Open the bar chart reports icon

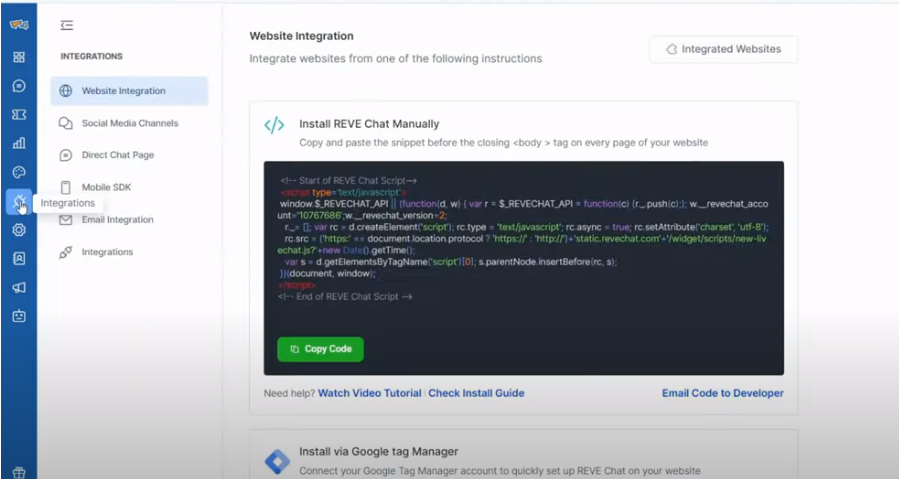[19, 143]
